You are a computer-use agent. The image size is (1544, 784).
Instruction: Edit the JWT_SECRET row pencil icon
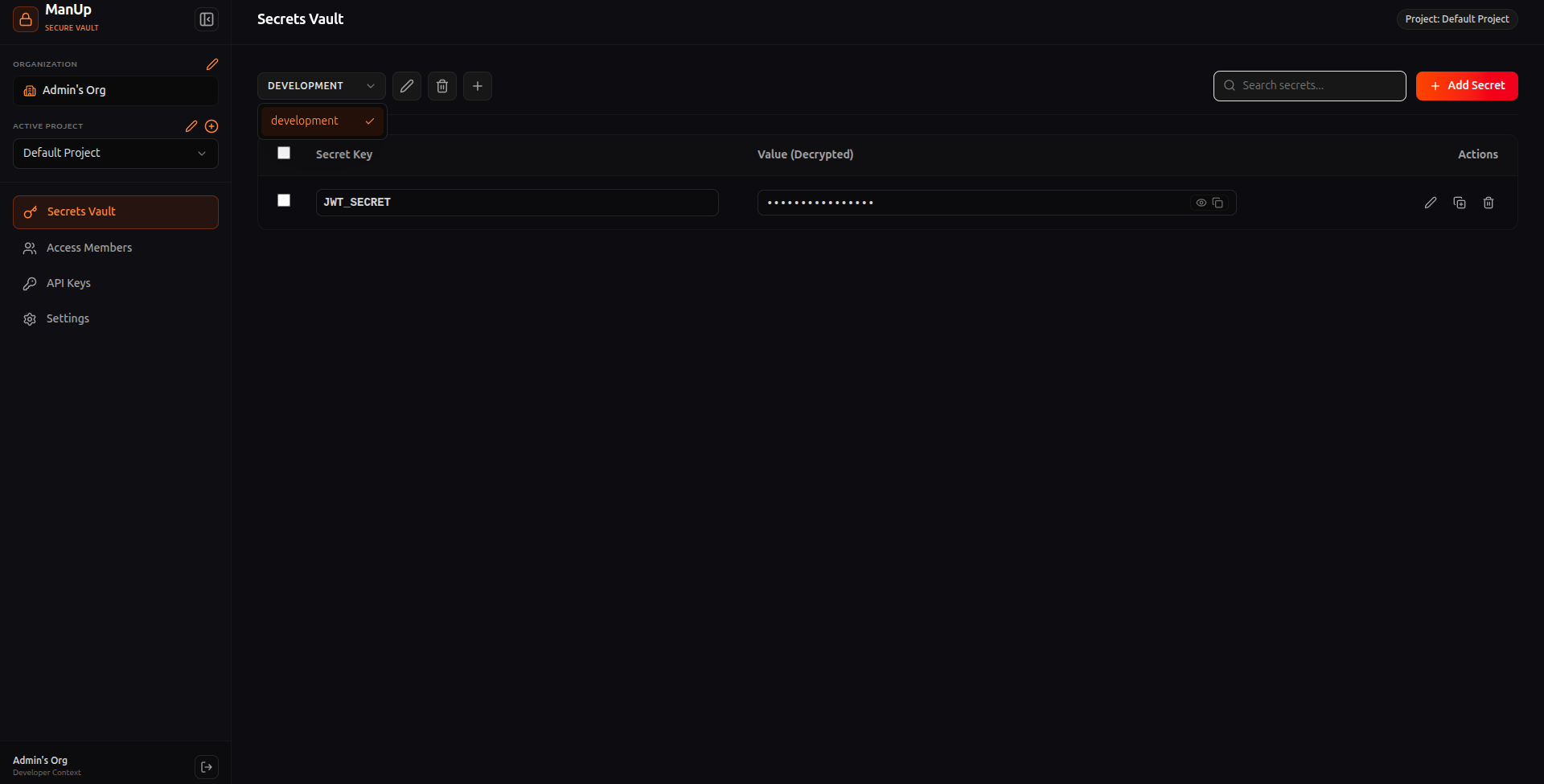coord(1431,203)
